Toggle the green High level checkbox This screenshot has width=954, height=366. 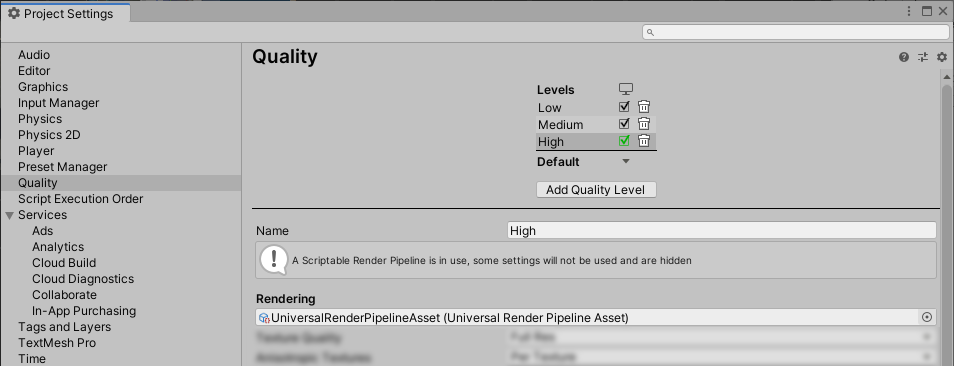coord(624,141)
